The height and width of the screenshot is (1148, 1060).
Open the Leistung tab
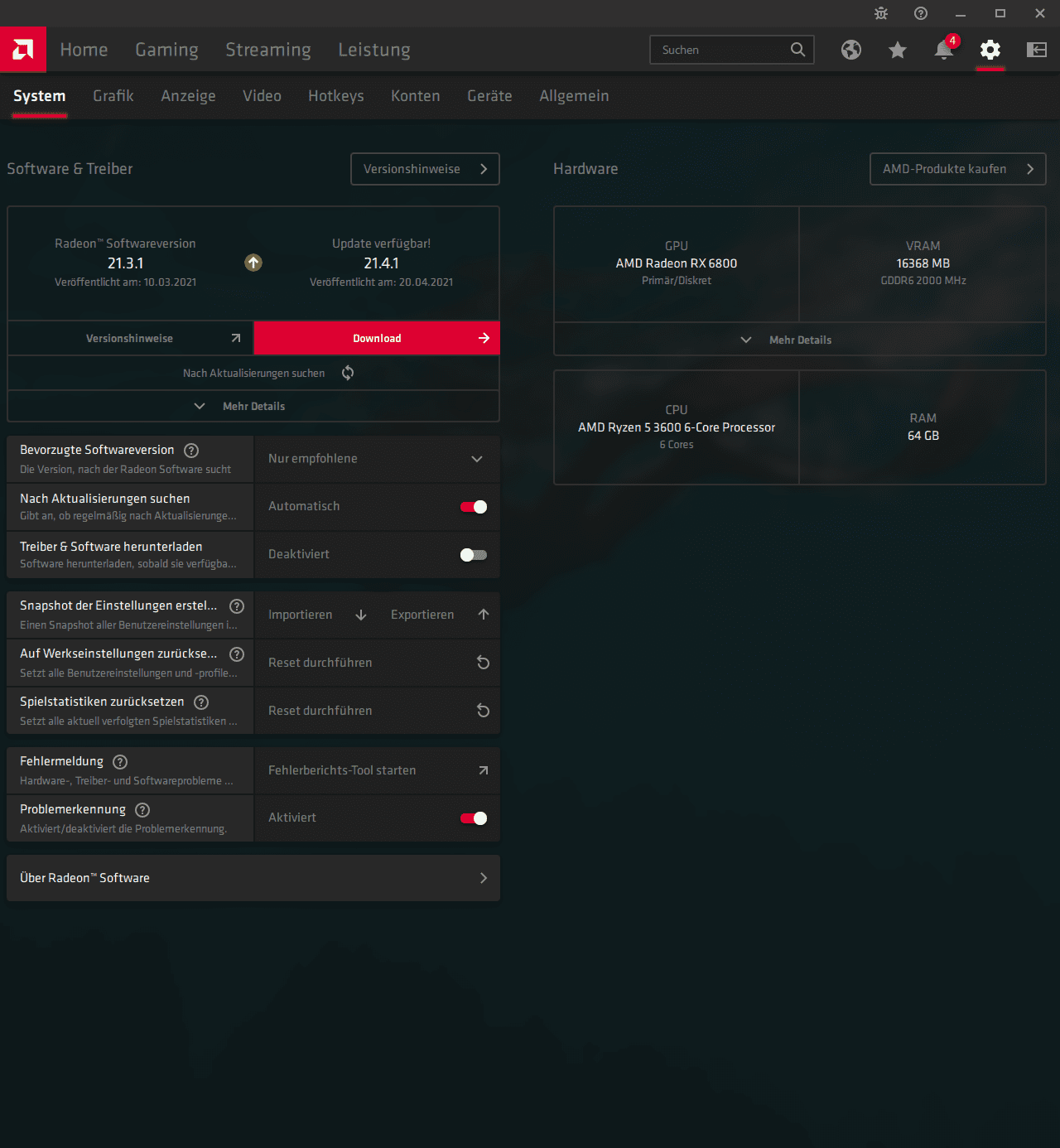tap(374, 50)
